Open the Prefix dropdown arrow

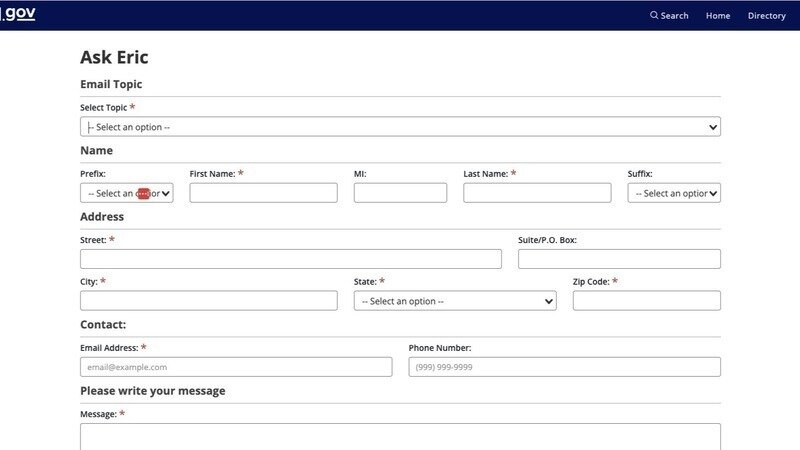166,193
